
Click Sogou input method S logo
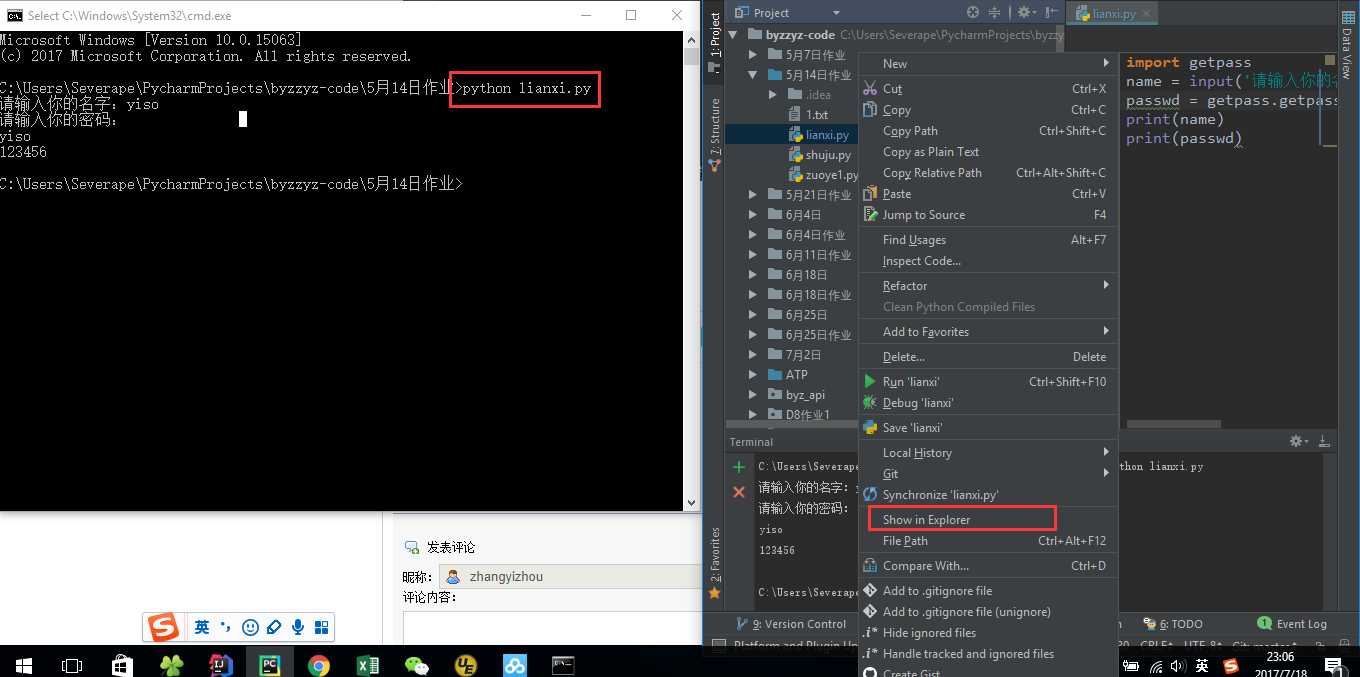[x=163, y=627]
